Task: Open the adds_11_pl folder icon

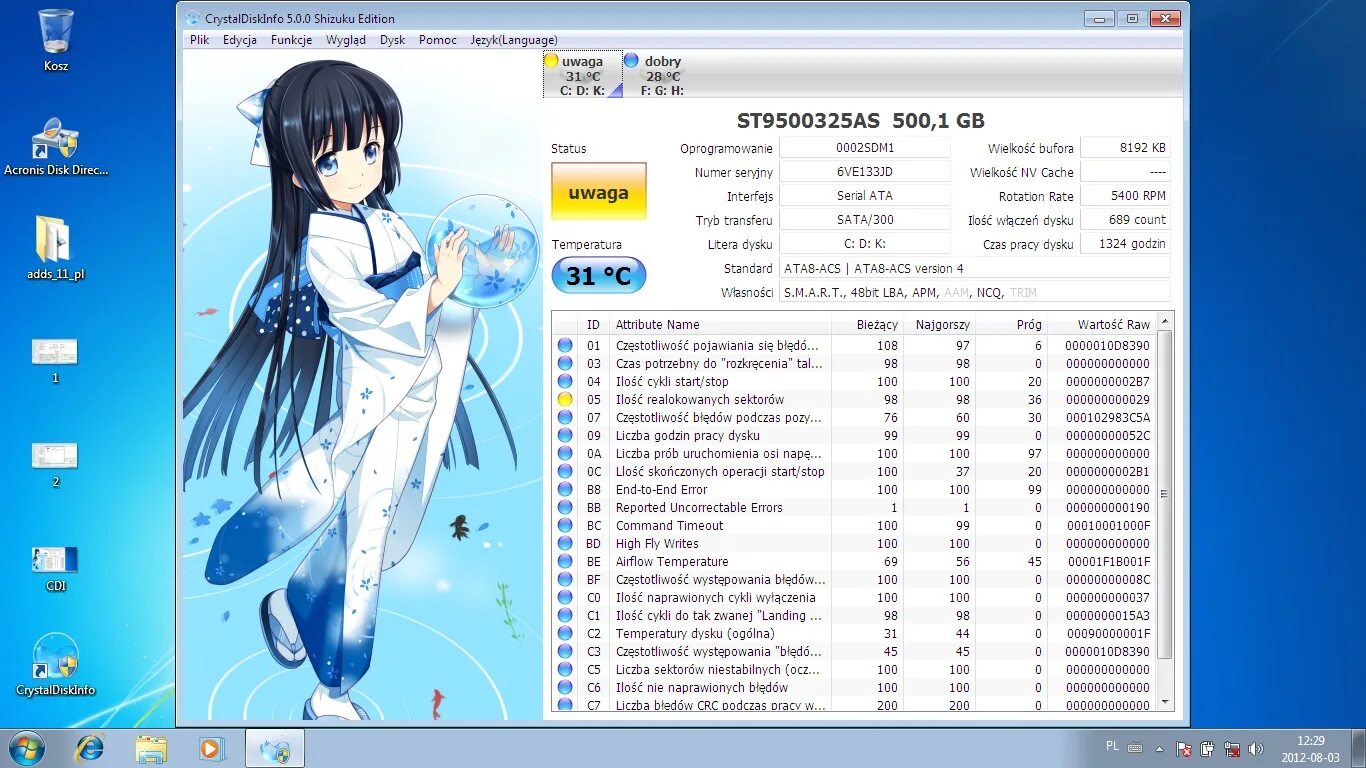Action: [x=56, y=248]
